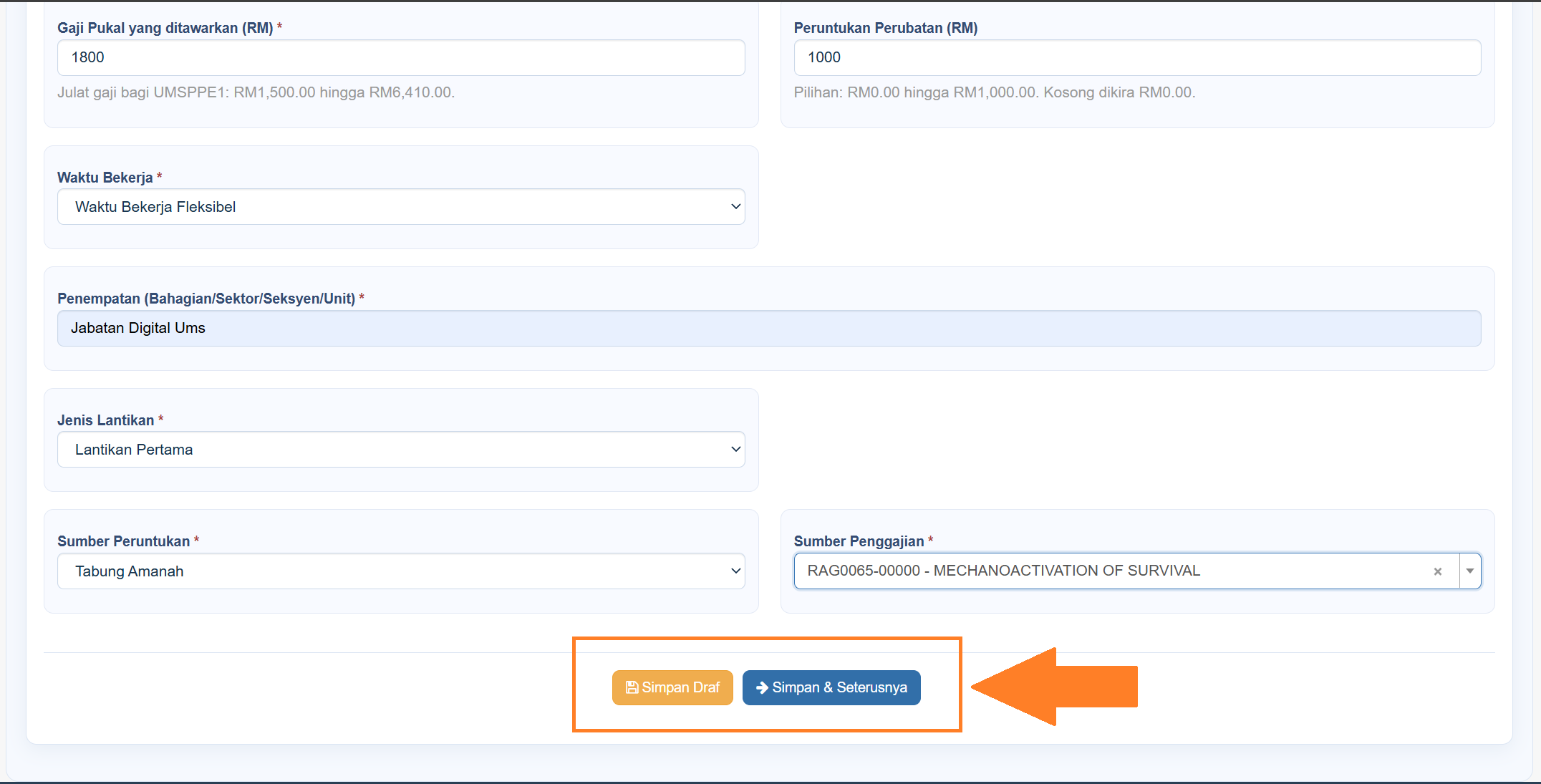Screen dimensions: 1541x784
Task: Click the floppy disk icon on Simpan Draf
Action: 632,687
